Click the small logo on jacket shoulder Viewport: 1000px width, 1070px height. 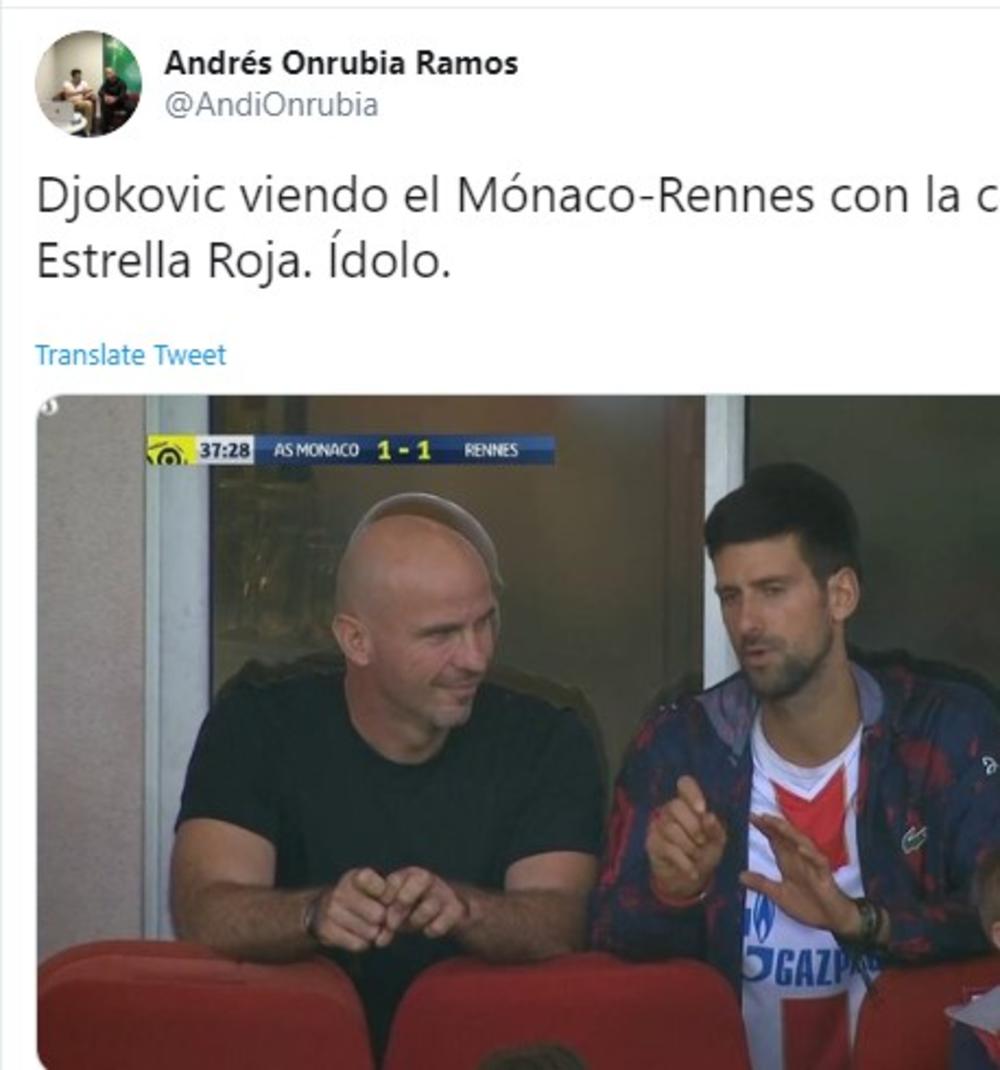[990, 766]
